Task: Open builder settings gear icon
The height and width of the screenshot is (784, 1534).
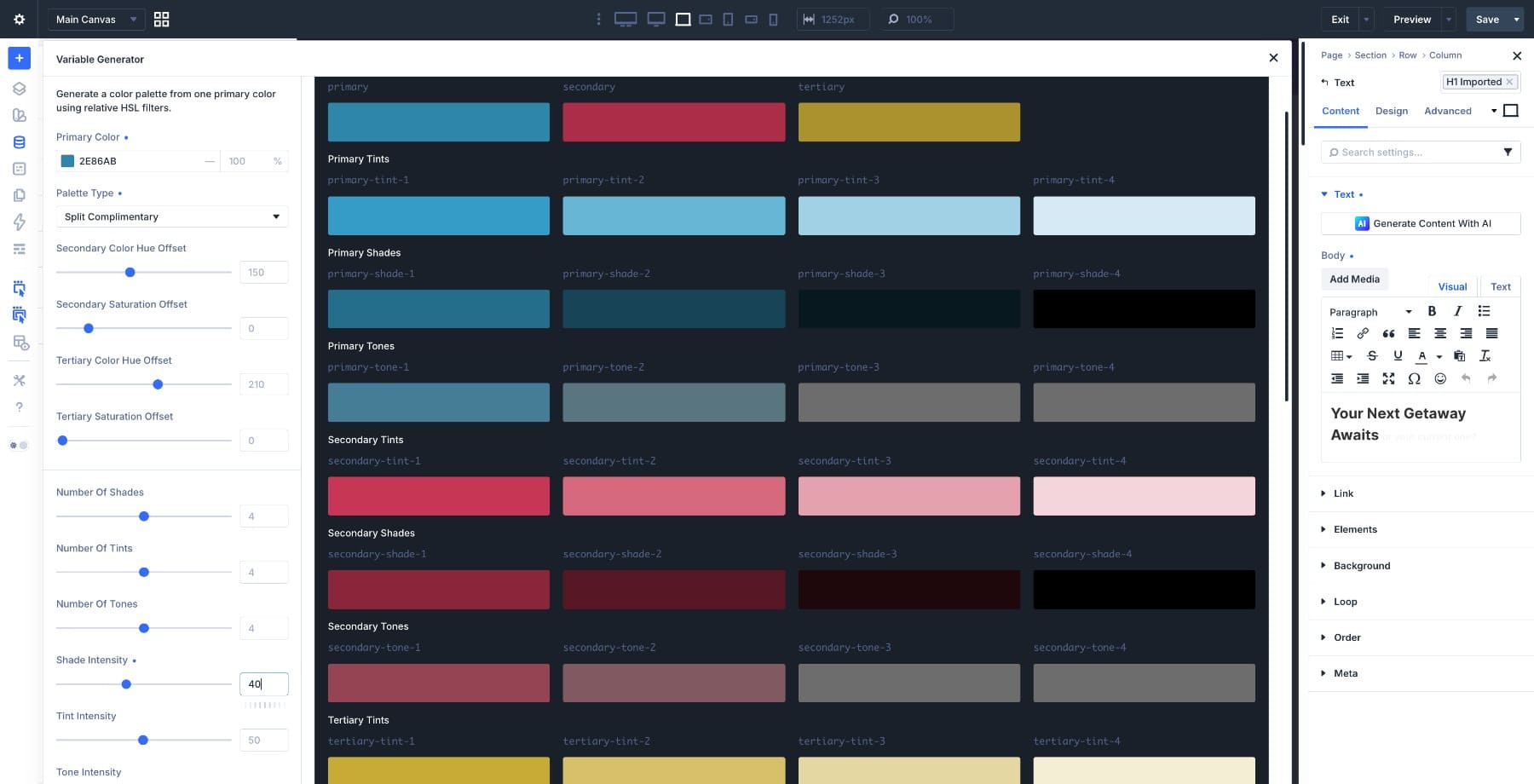Action: 19,19
